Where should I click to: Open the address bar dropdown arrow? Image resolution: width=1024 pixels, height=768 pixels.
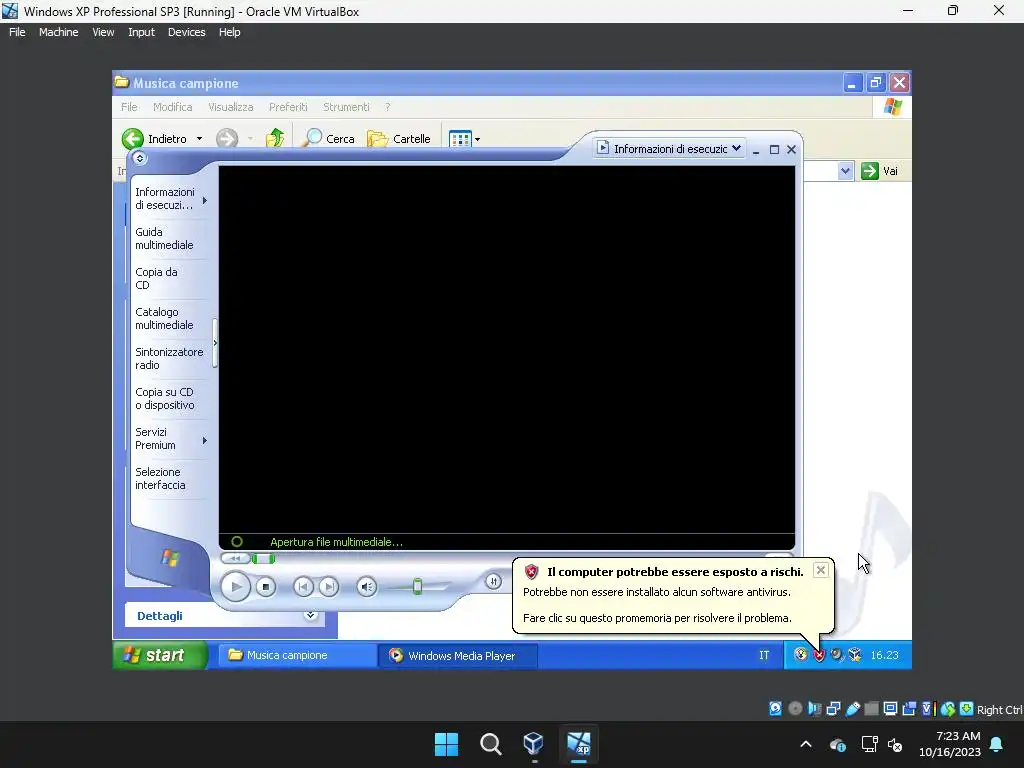pos(845,171)
